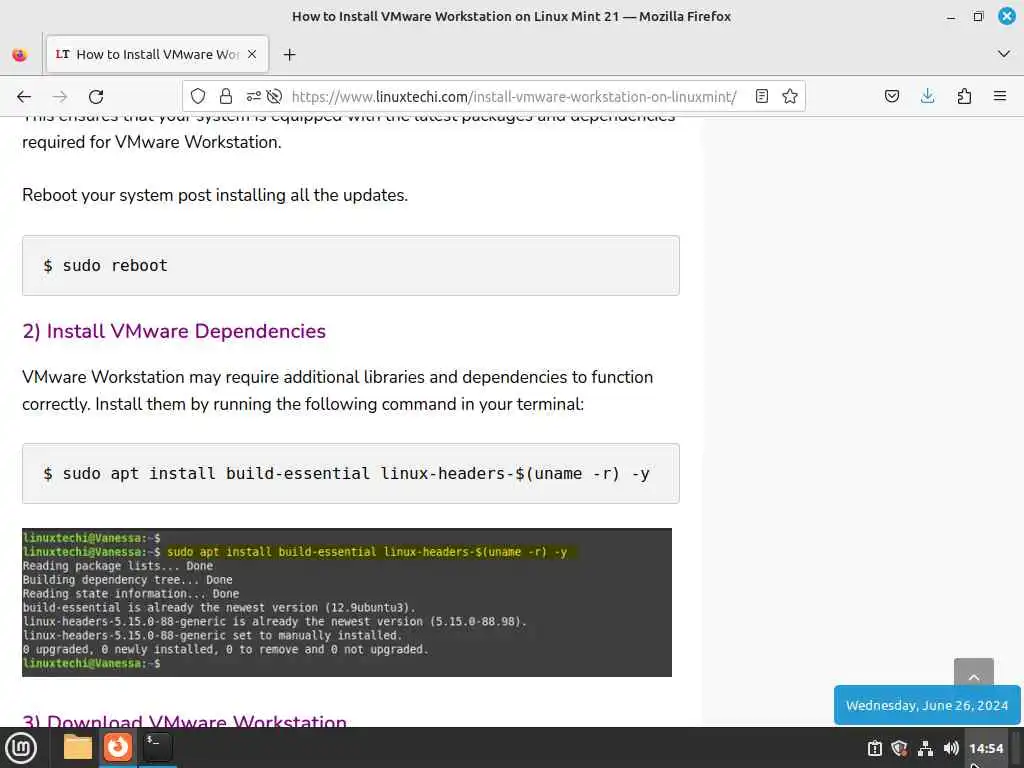This screenshot has width=1024, height=768.
Task: Expand the list all tabs chevron
Action: point(1004,54)
